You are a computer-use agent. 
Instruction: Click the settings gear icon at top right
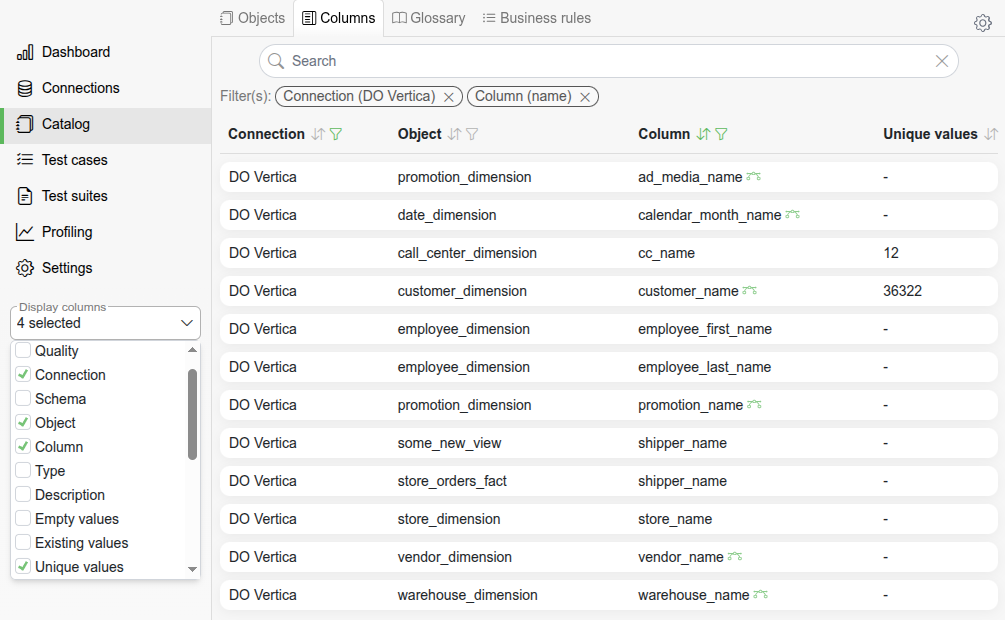point(982,23)
